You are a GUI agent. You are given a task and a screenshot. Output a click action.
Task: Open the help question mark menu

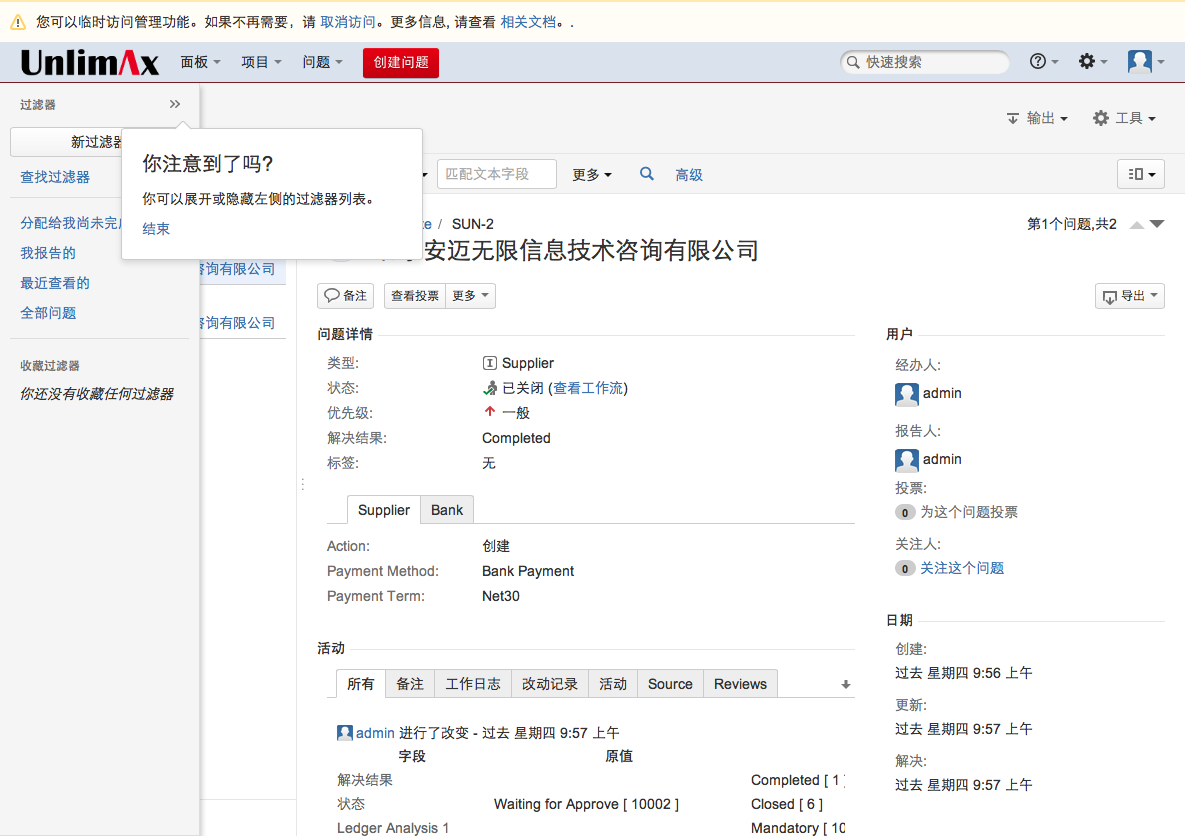click(x=1043, y=62)
